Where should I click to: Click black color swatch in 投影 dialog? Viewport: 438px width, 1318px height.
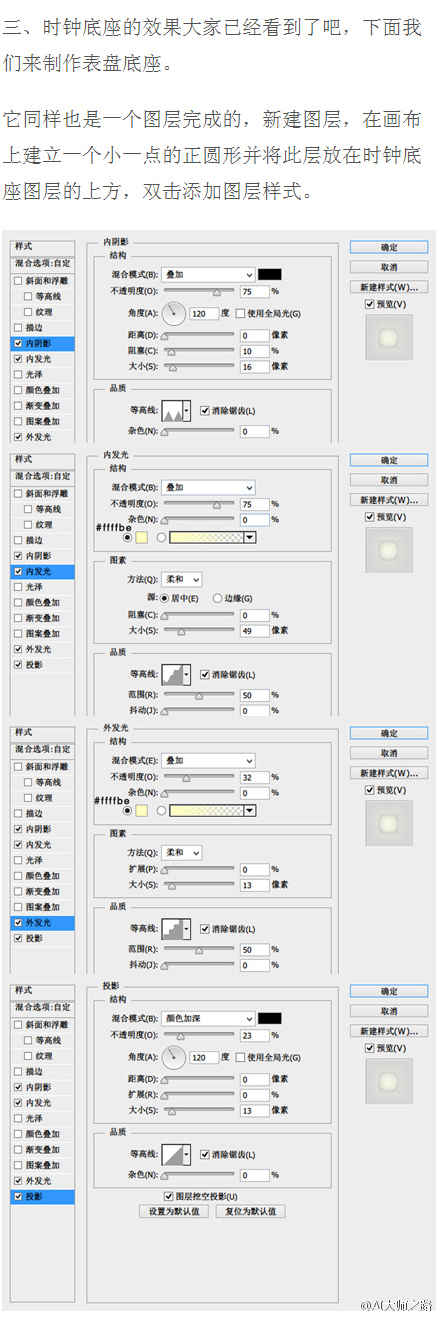tap(270, 1019)
